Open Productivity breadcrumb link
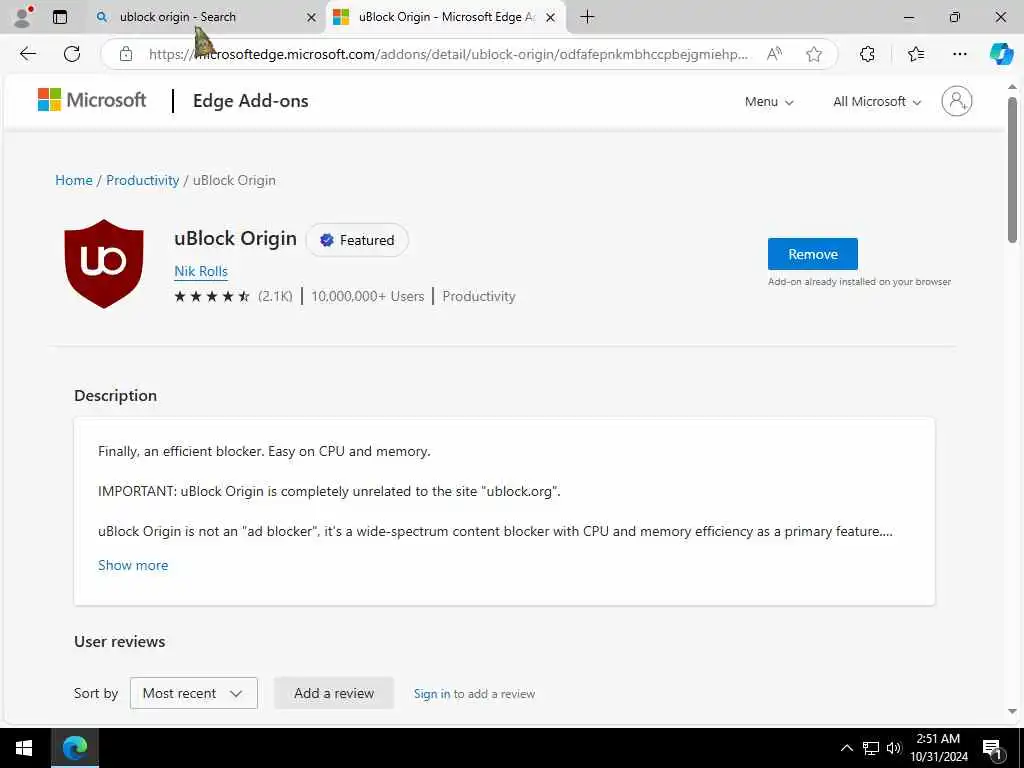Viewport: 1024px width, 768px height. click(142, 180)
